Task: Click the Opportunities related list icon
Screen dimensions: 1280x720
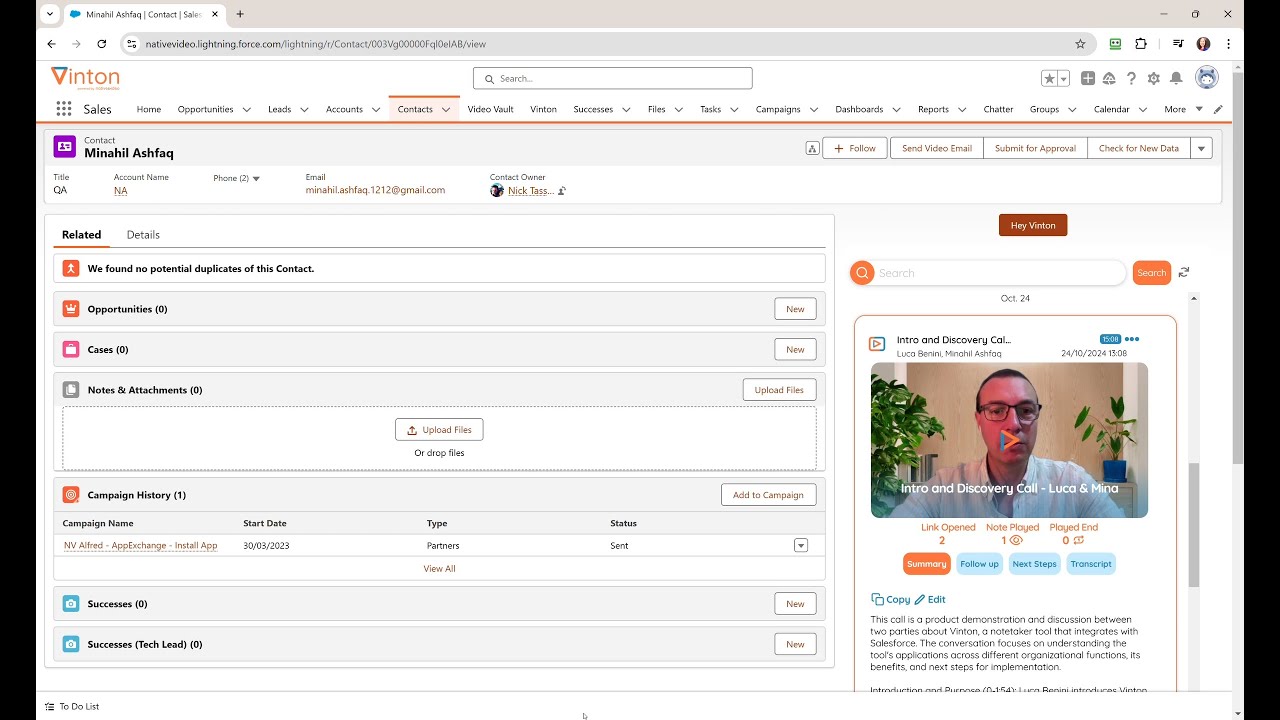Action: tap(71, 309)
